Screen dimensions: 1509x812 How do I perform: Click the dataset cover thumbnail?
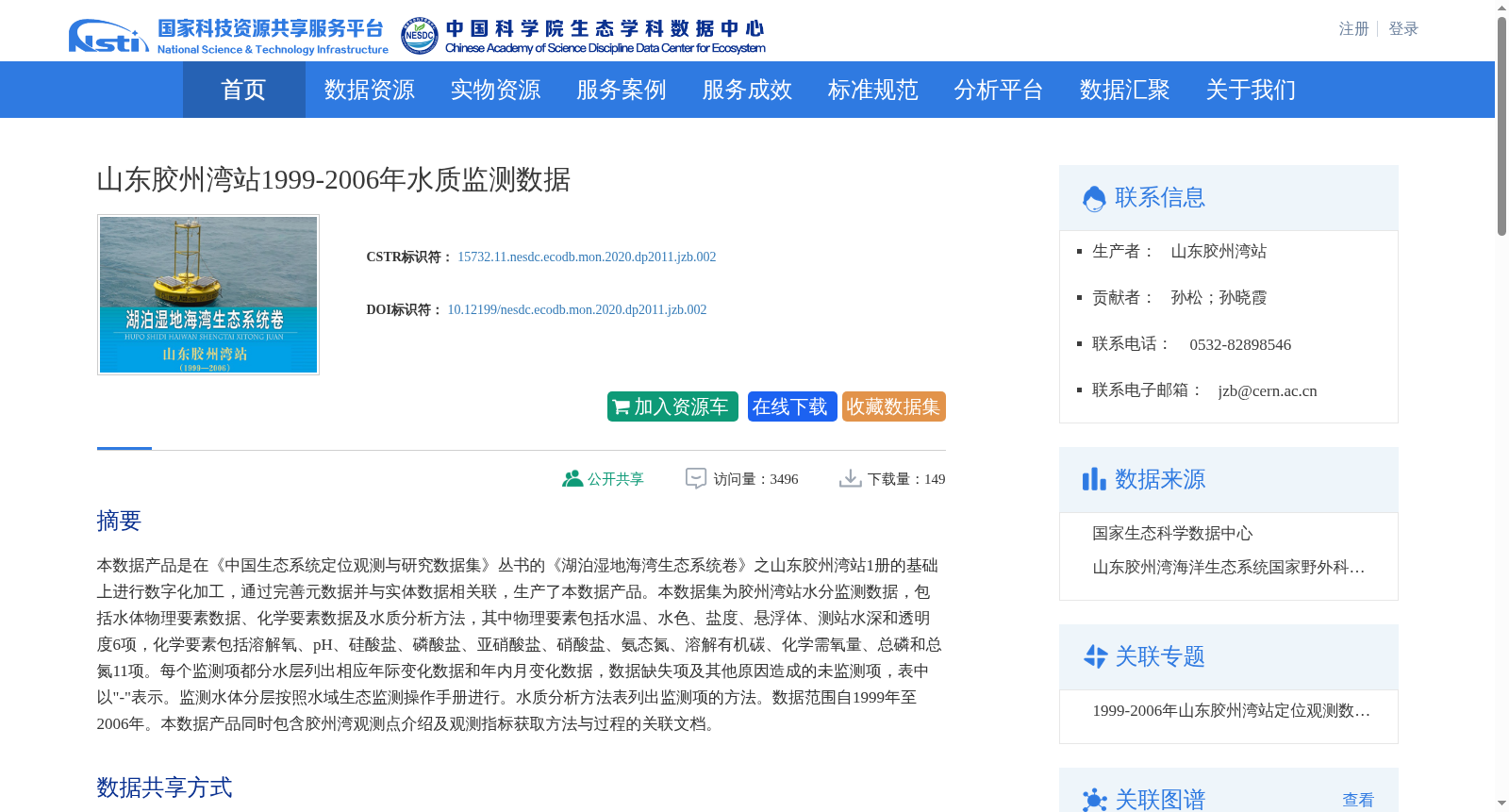[208, 294]
